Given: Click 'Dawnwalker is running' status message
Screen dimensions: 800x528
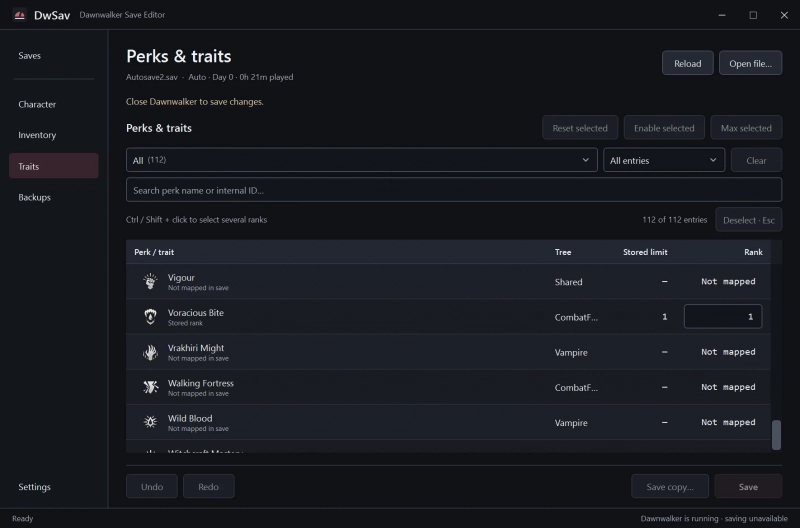Looking at the screenshot, I should click(714, 518).
